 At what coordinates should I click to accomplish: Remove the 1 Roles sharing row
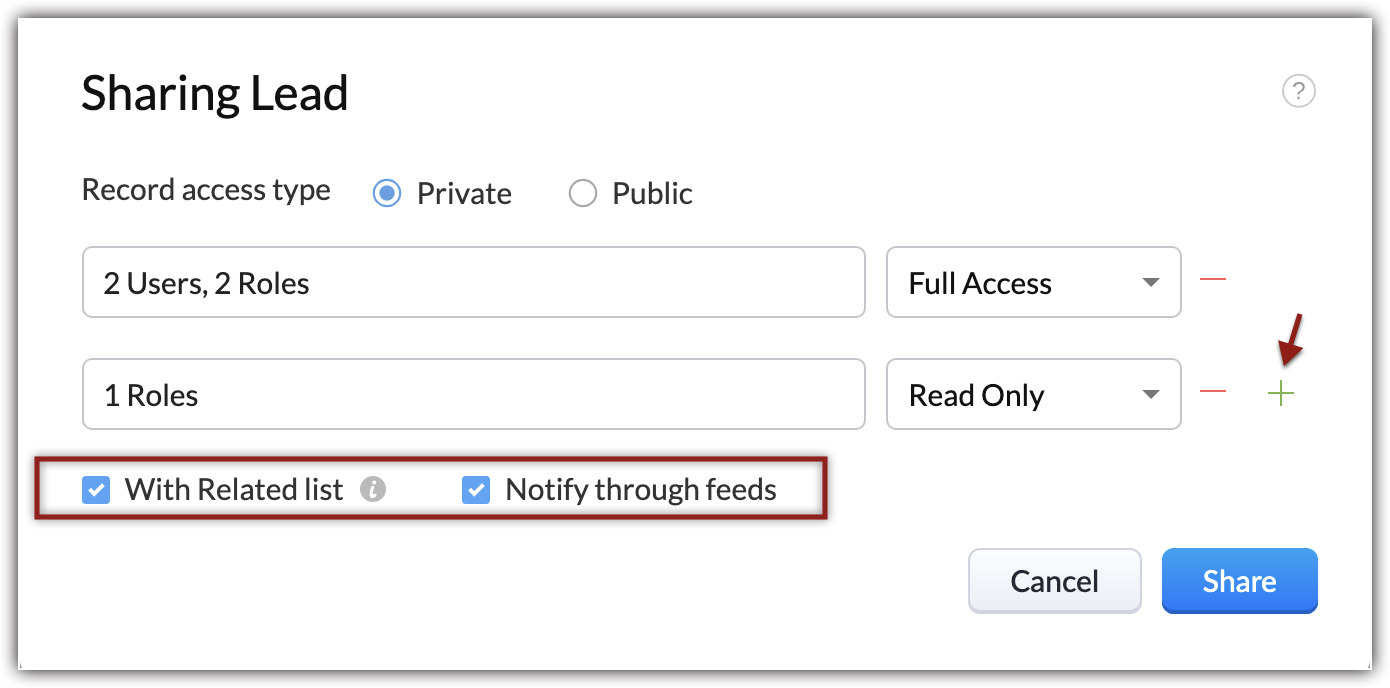(x=1212, y=392)
